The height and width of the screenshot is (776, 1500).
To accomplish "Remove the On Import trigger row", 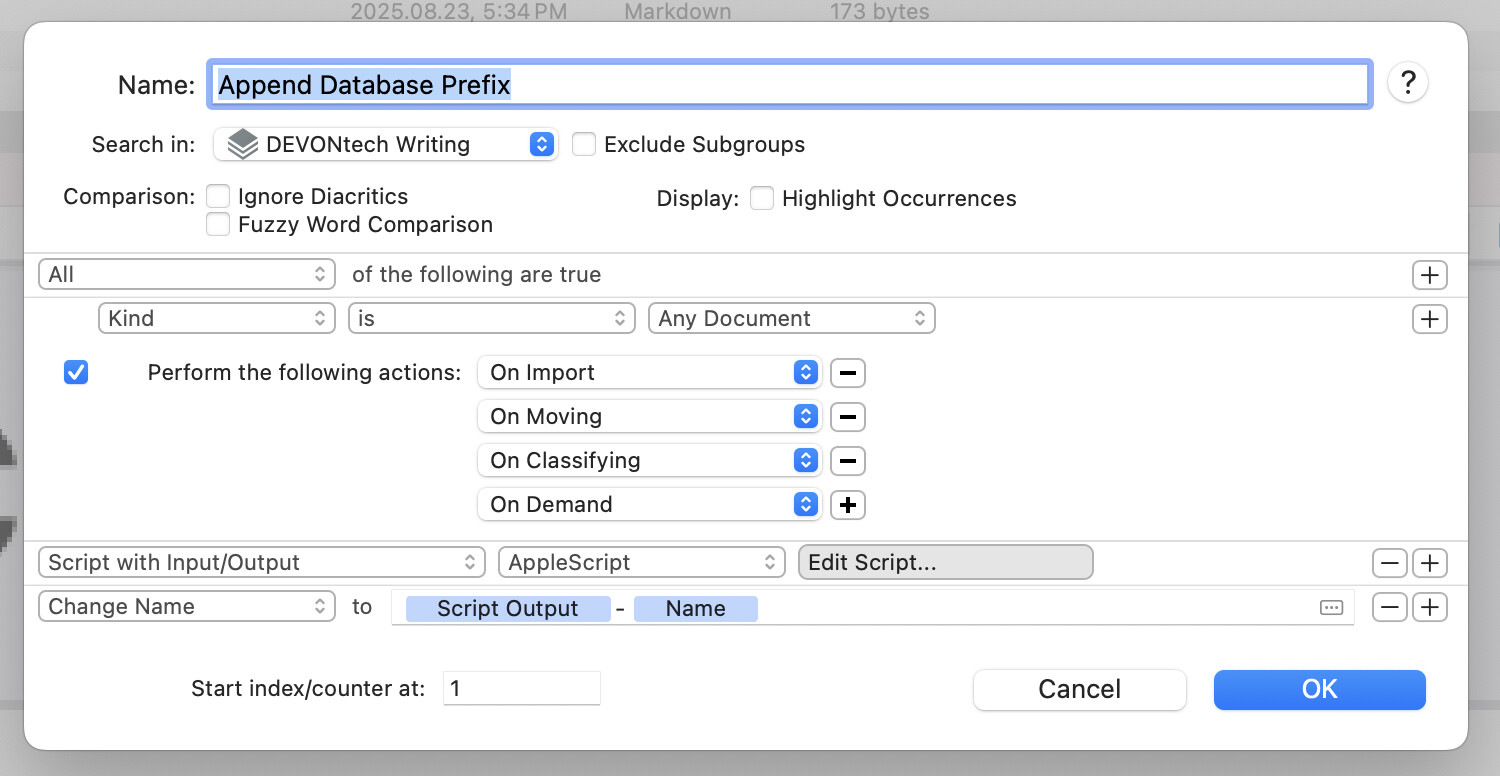I will 848,373.
